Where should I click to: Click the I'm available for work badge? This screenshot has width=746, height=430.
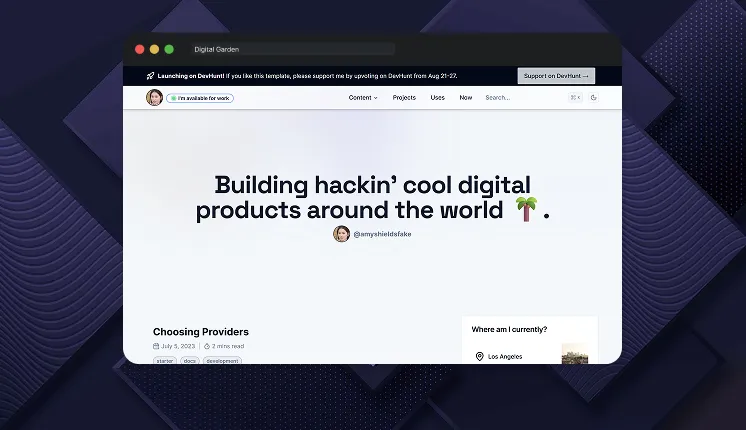pos(200,98)
